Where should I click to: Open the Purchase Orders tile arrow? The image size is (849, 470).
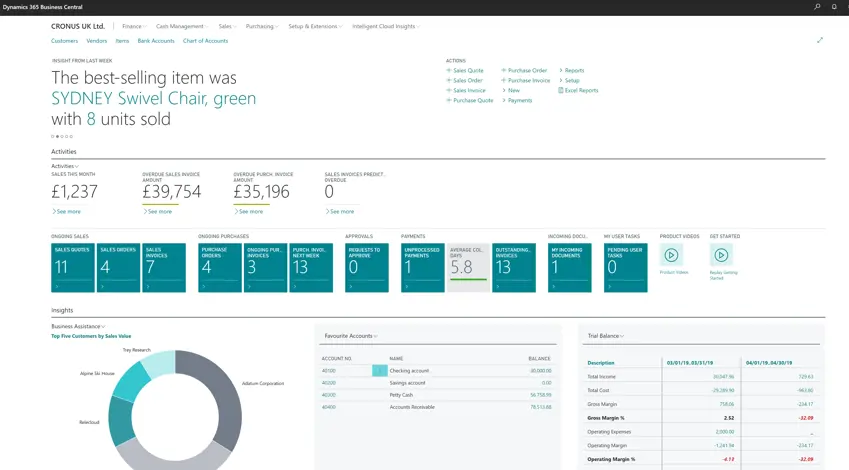pos(204,286)
